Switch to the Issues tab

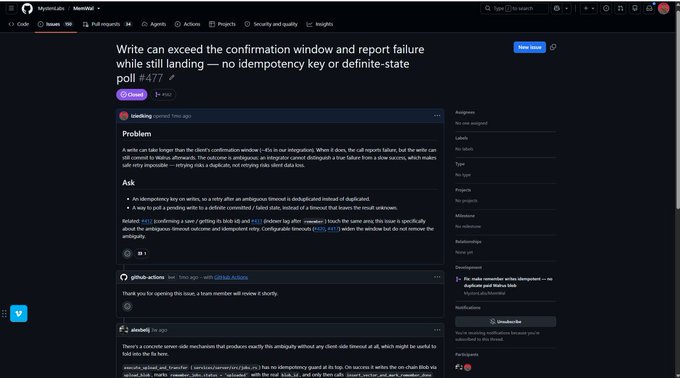point(55,24)
